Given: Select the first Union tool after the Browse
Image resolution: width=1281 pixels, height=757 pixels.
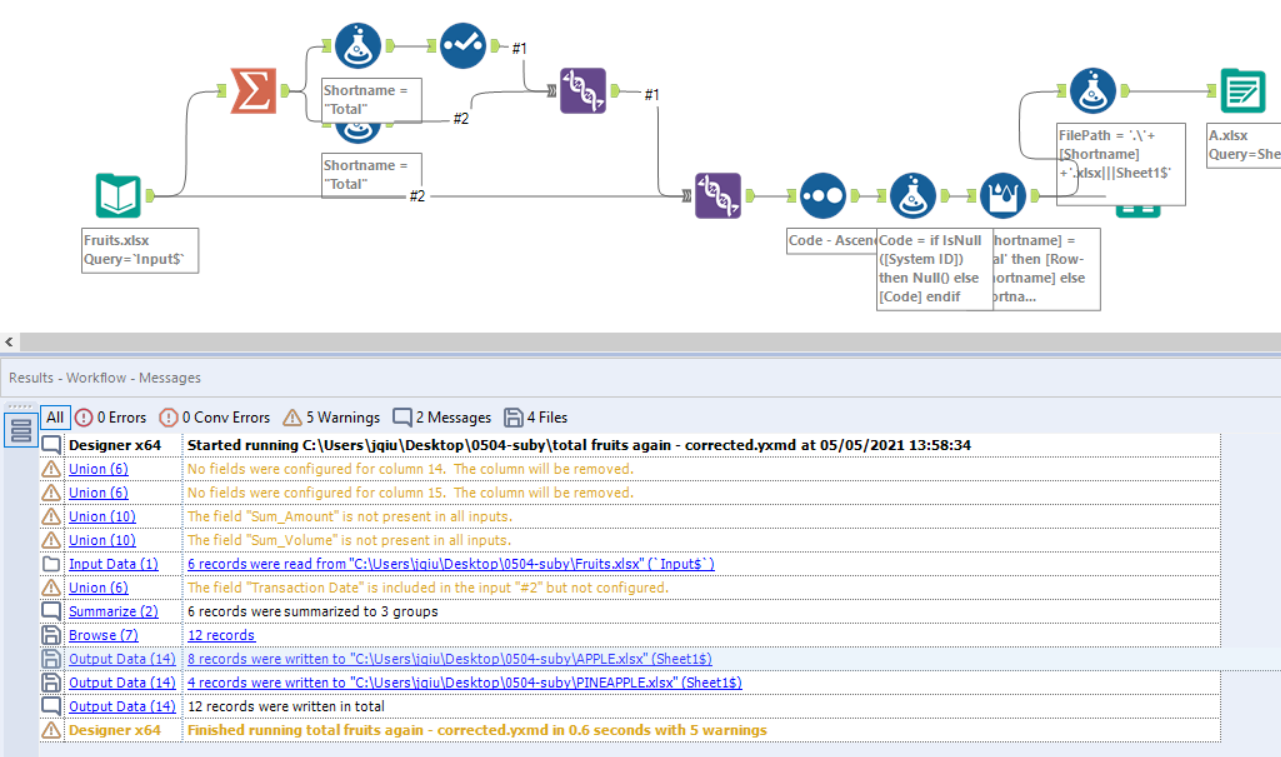Looking at the screenshot, I should pos(584,91).
